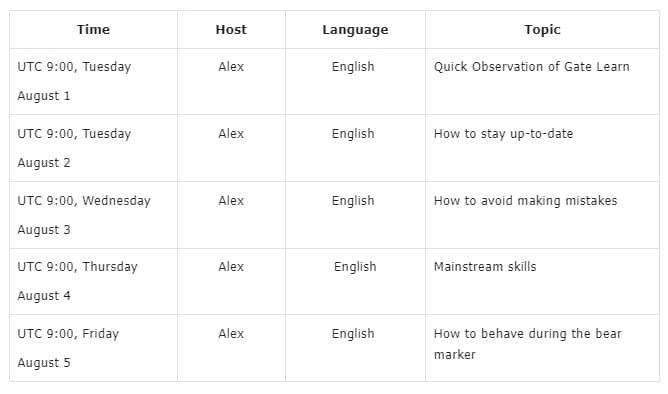Viewport: 668px width, 394px height.
Task: Click the Topic column header
Action: click(x=542, y=30)
